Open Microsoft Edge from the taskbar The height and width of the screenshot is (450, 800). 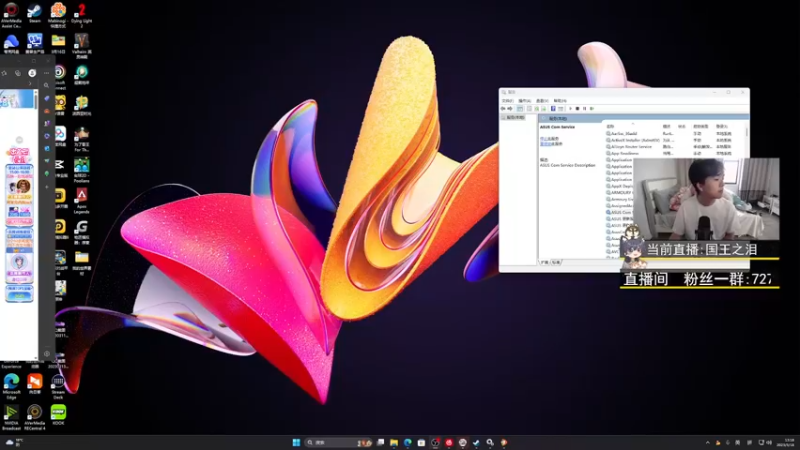(408, 442)
